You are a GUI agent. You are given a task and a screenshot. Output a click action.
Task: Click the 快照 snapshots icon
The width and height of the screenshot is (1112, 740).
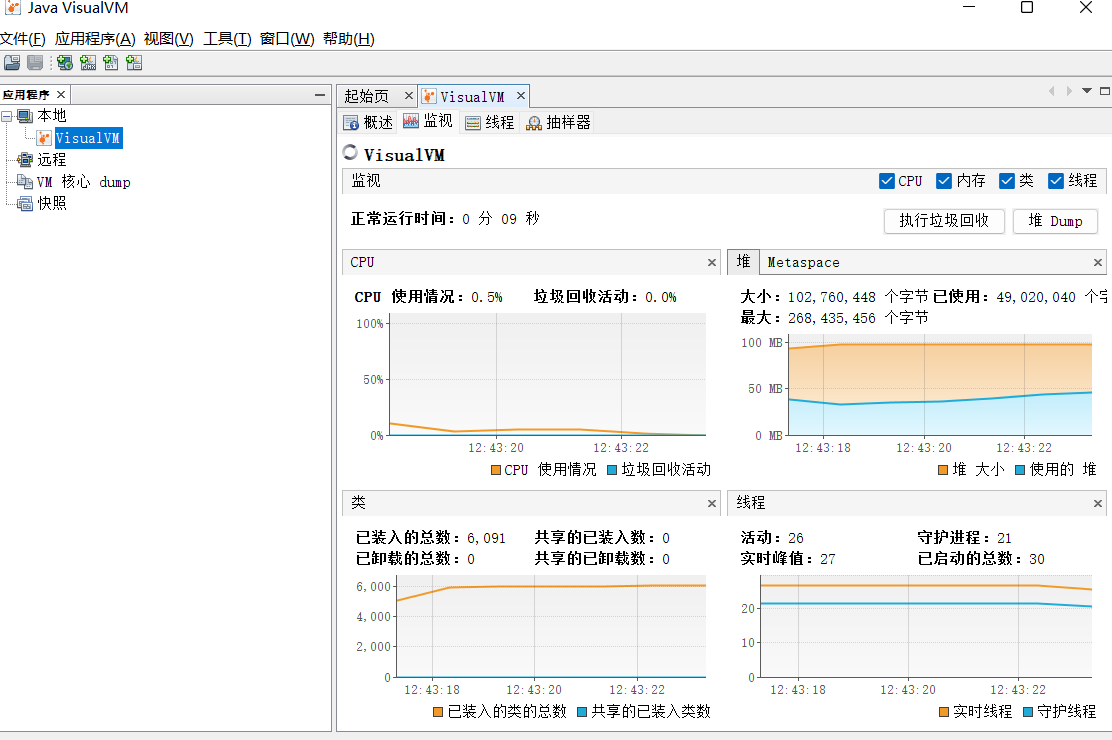[x=26, y=204]
